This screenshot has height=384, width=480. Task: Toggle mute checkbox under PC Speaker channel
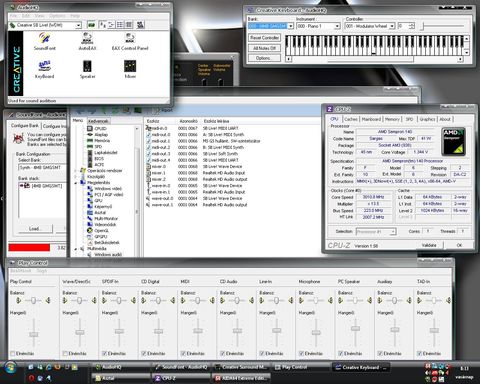341,353
